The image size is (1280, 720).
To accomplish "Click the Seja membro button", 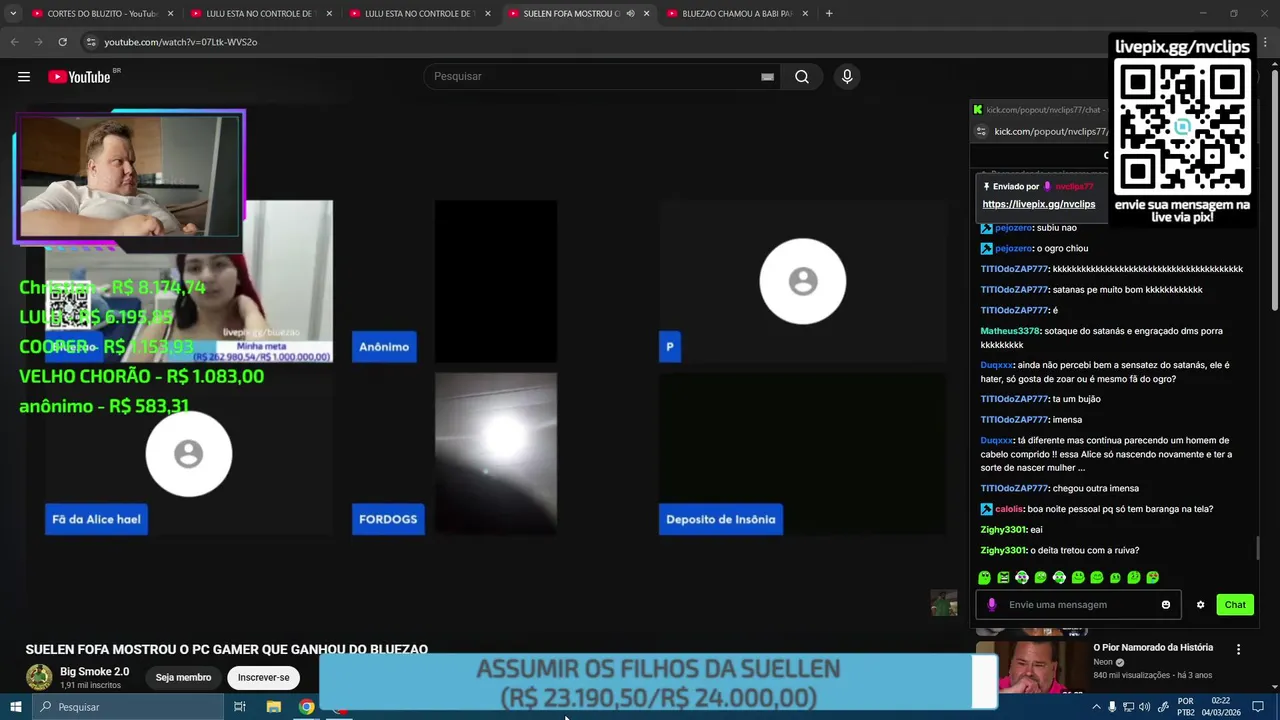I will (183, 678).
